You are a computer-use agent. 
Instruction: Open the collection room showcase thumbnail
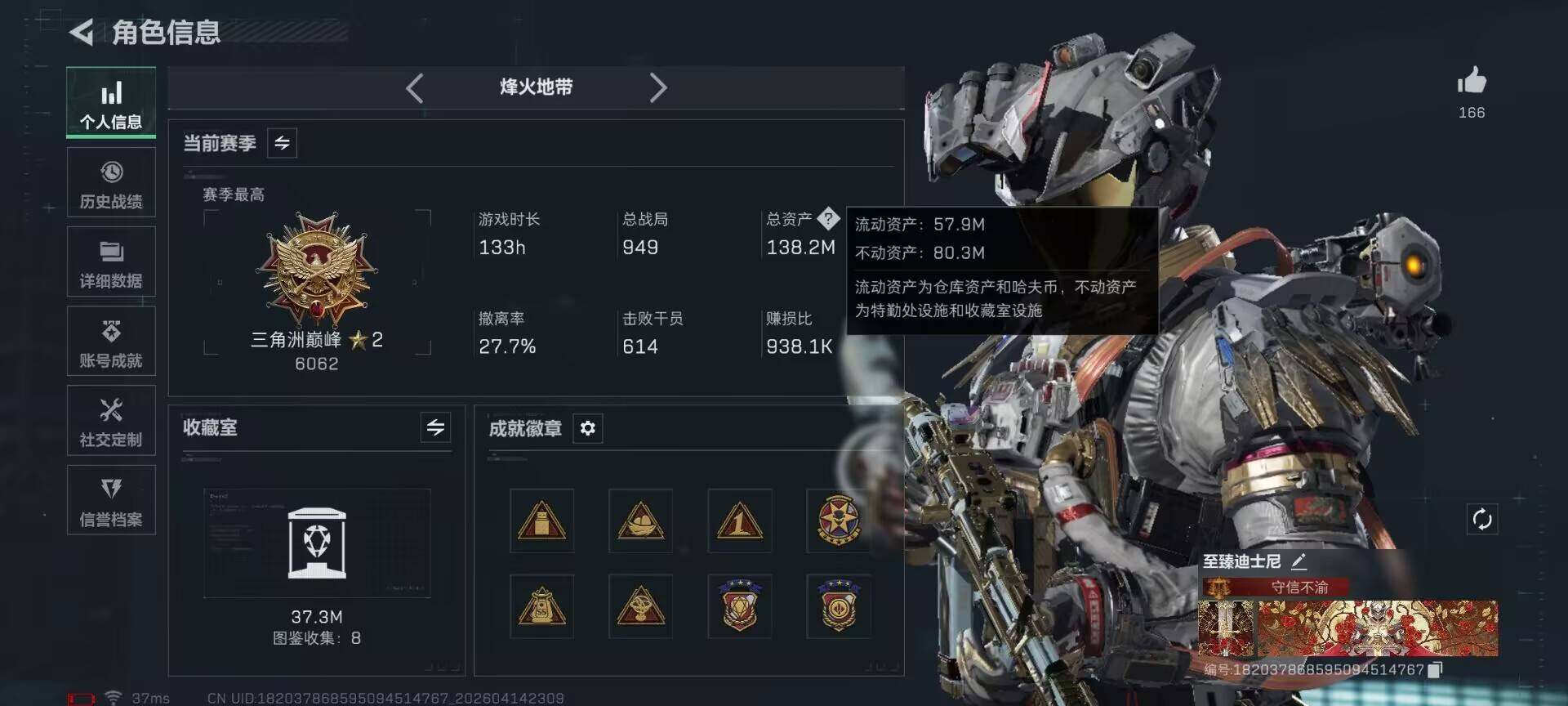click(317, 543)
